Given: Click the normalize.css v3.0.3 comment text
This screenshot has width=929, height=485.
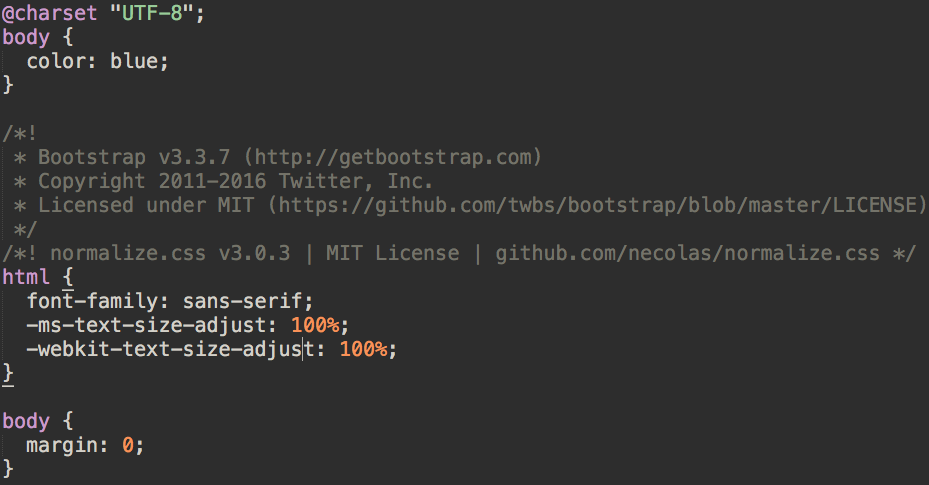Looking at the screenshot, I should (x=170, y=253).
